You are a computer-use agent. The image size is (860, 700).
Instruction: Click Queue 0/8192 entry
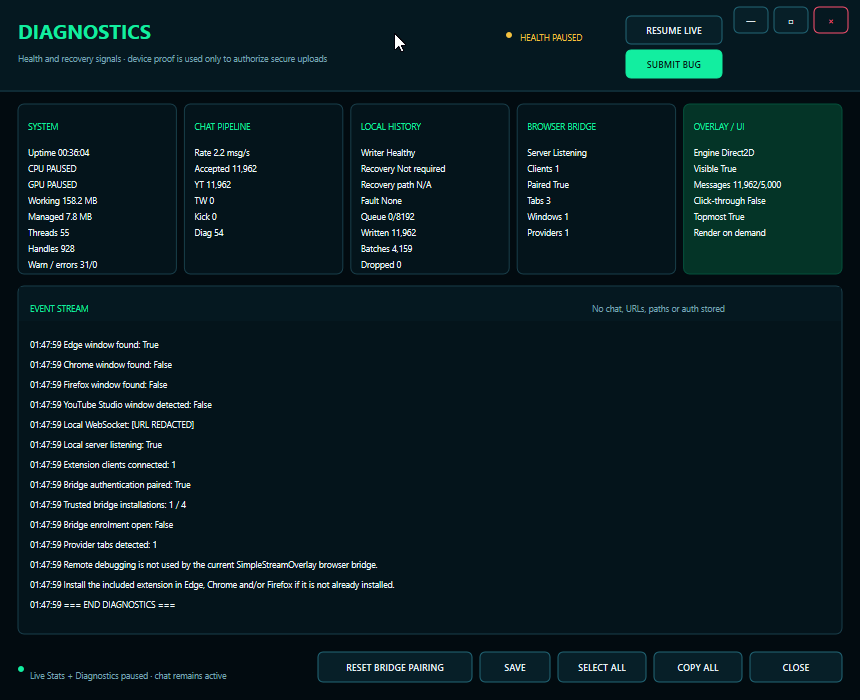tap(387, 217)
